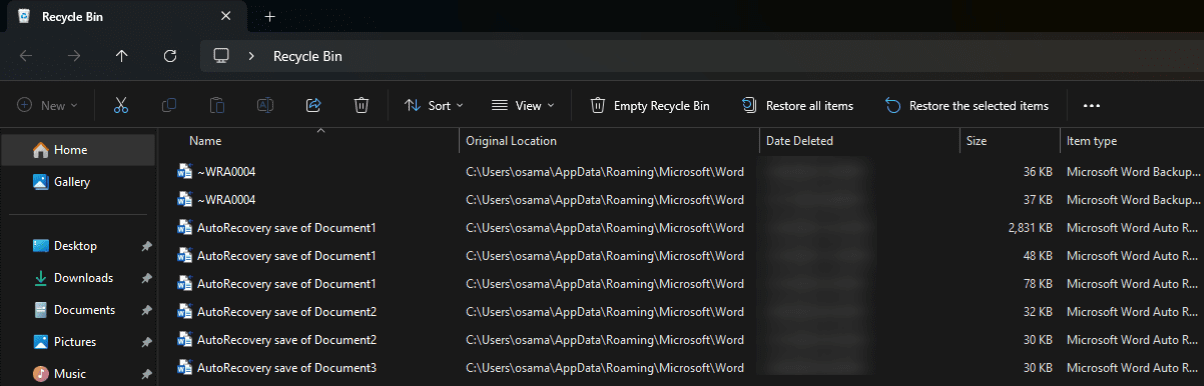
Task: Click the pin icon next to Pictures
Action: coord(147,342)
